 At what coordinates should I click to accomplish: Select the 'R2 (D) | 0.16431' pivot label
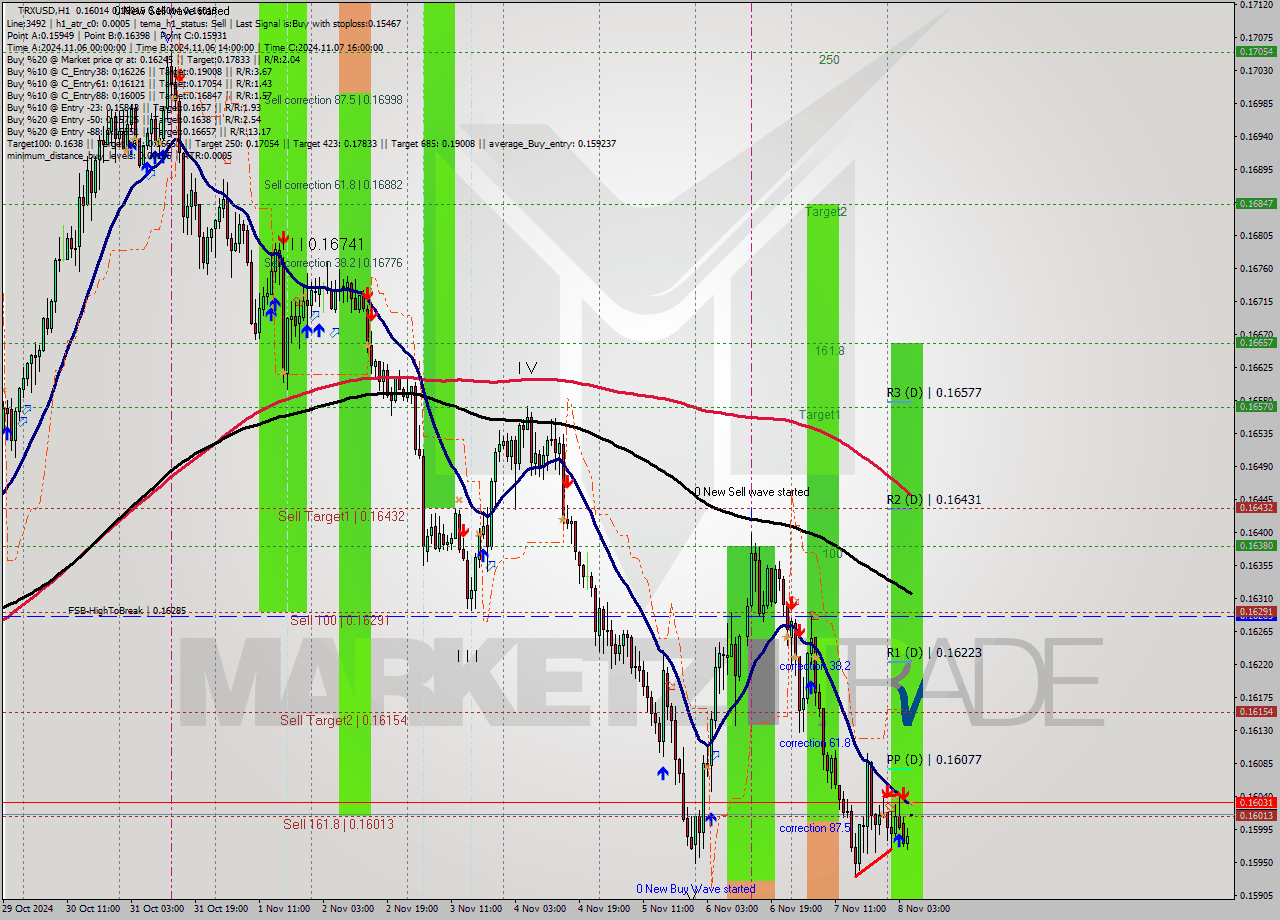click(x=934, y=499)
